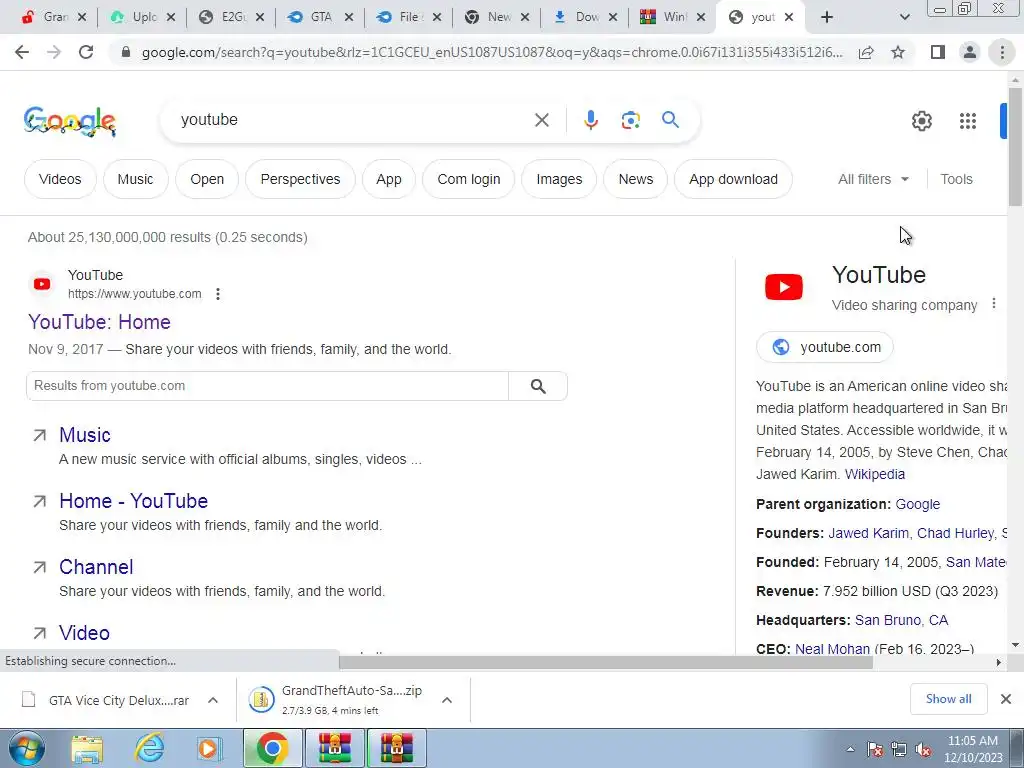This screenshot has width=1024, height=768.
Task: Open Windows Media Player from the taskbar
Action: point(210,748)
